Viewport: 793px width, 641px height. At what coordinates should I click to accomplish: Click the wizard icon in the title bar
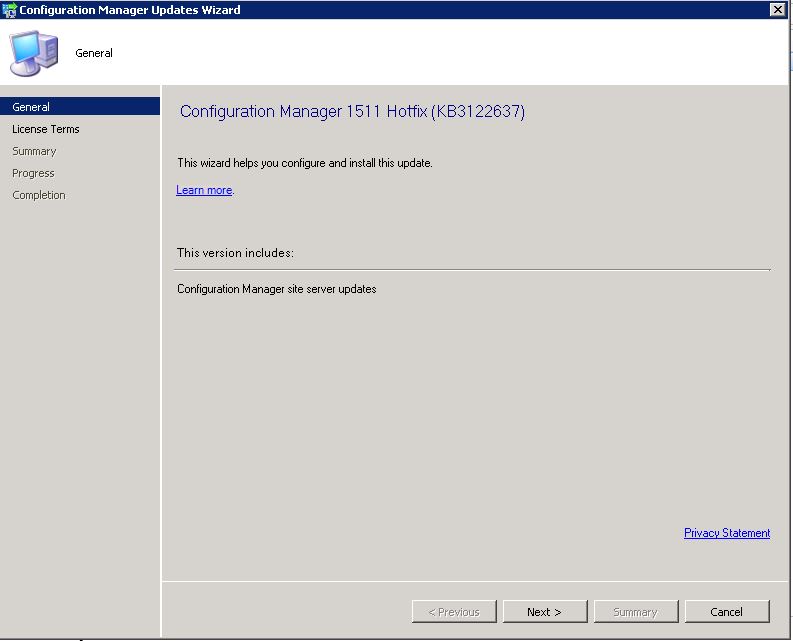click(x=10, y=10)
